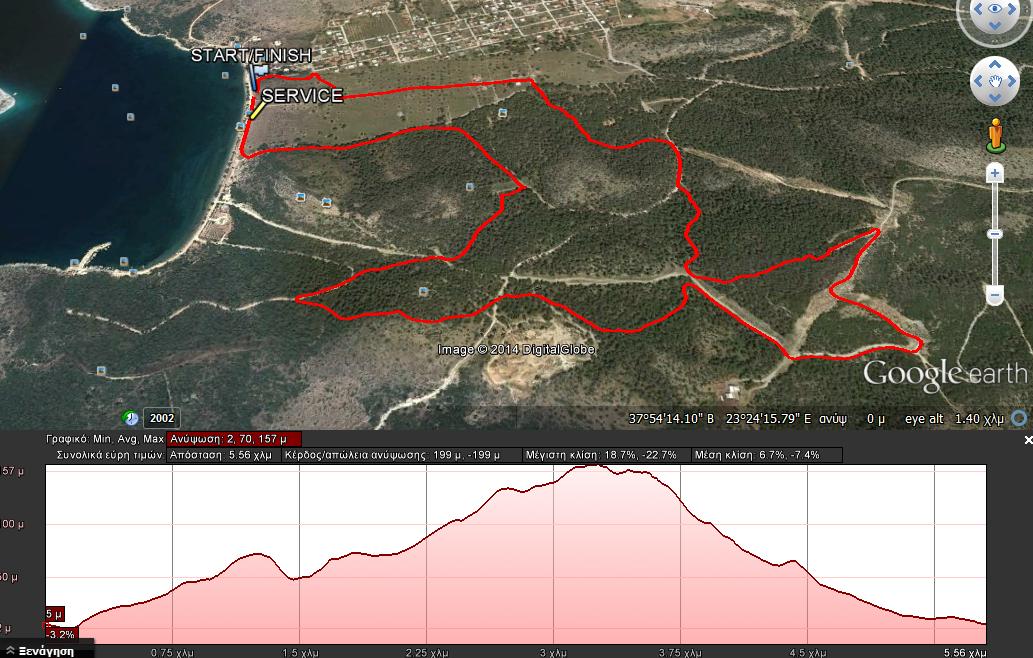The image size is (1033, 658).
Task: Open the historical imagery clock icon
Action: [x=130, y=418]
